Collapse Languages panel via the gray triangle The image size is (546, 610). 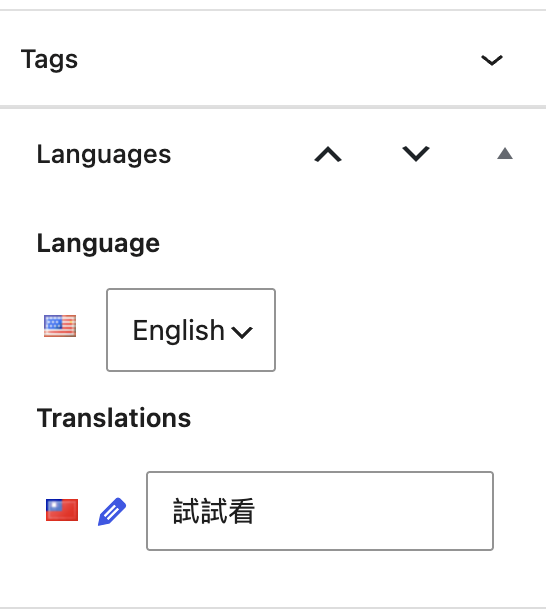click(x=505, y=154)
